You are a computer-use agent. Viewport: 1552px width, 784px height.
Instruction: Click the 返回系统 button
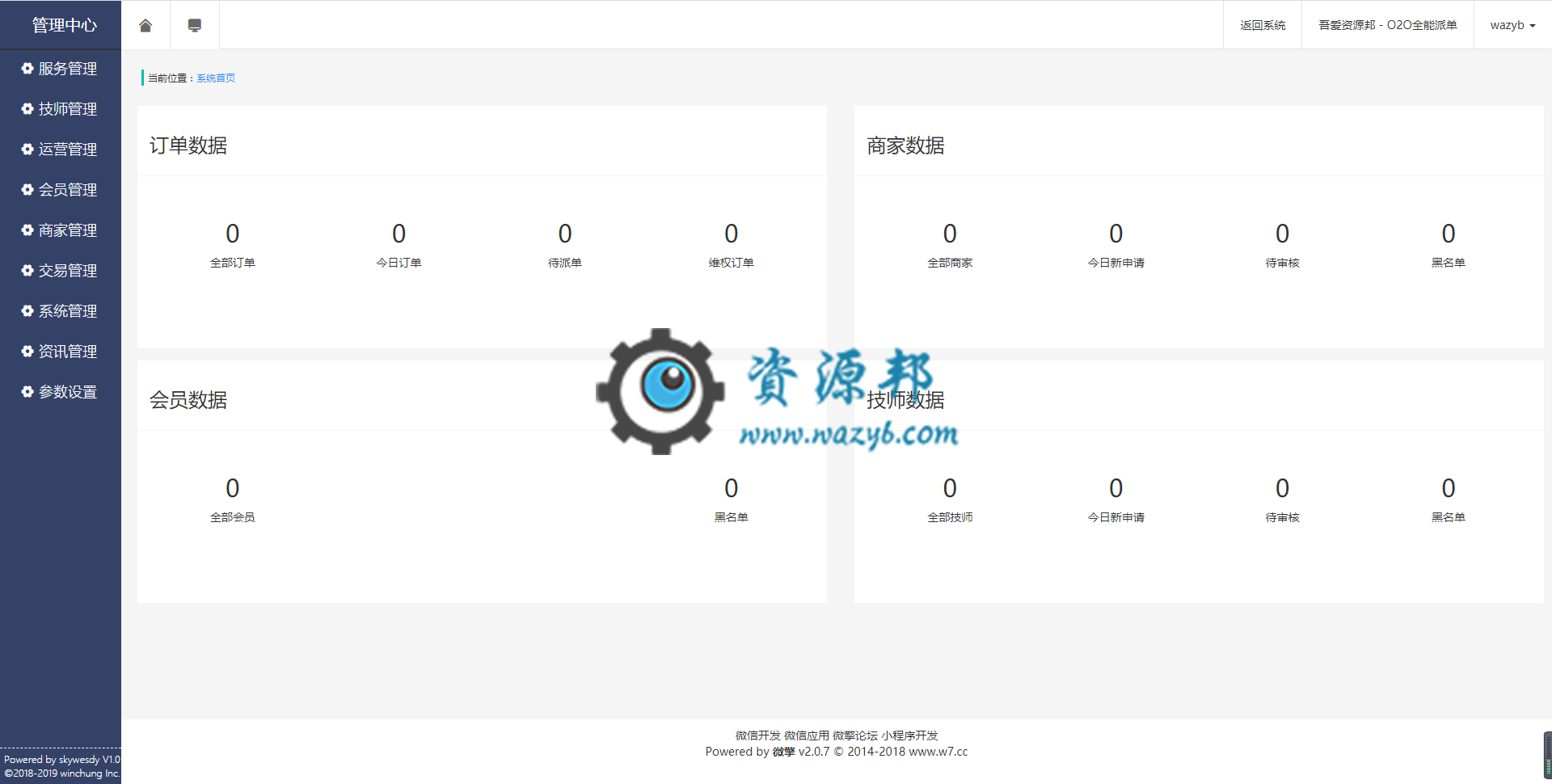1263,25
